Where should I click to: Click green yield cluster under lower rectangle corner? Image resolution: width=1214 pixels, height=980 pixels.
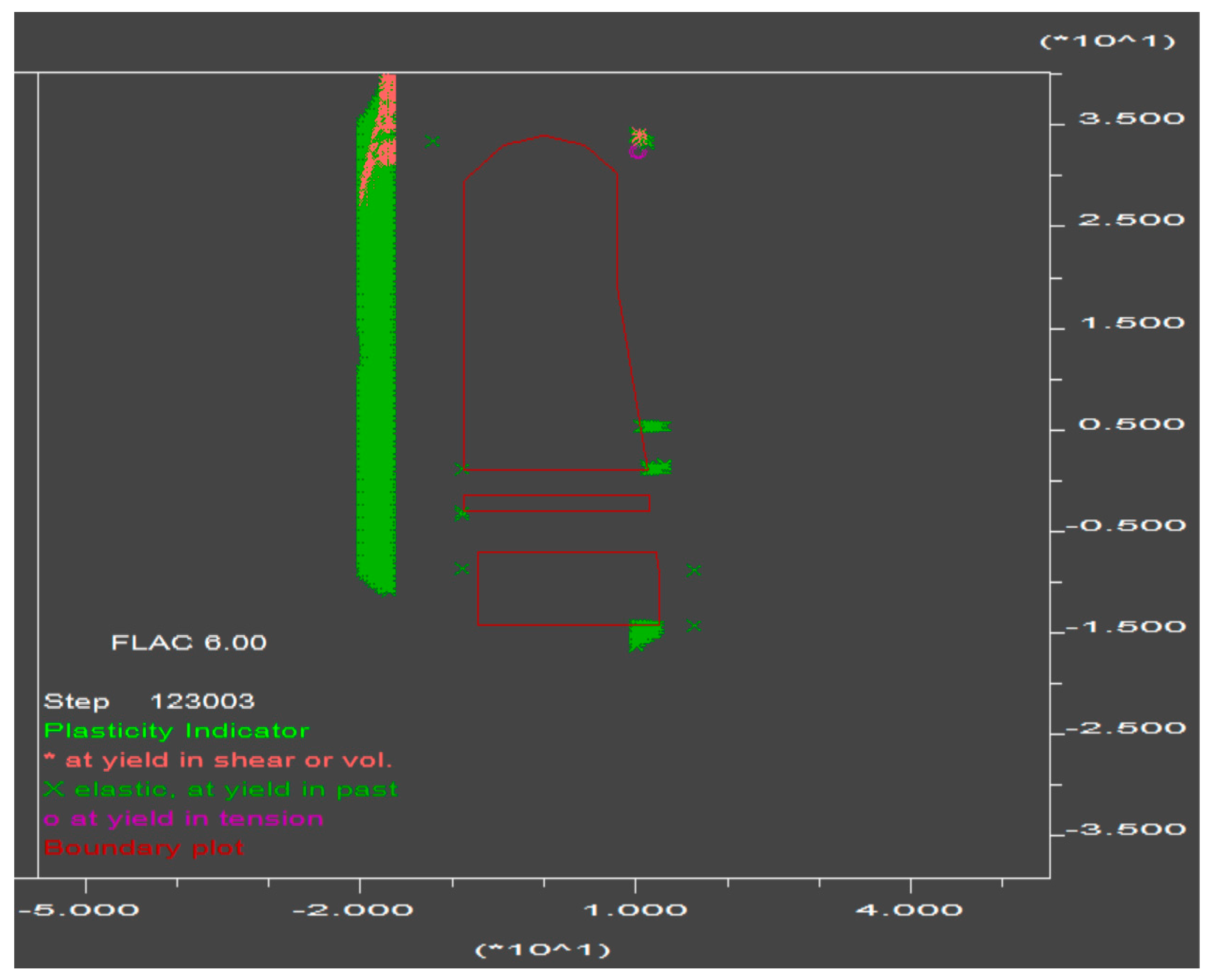click(643, 635)
